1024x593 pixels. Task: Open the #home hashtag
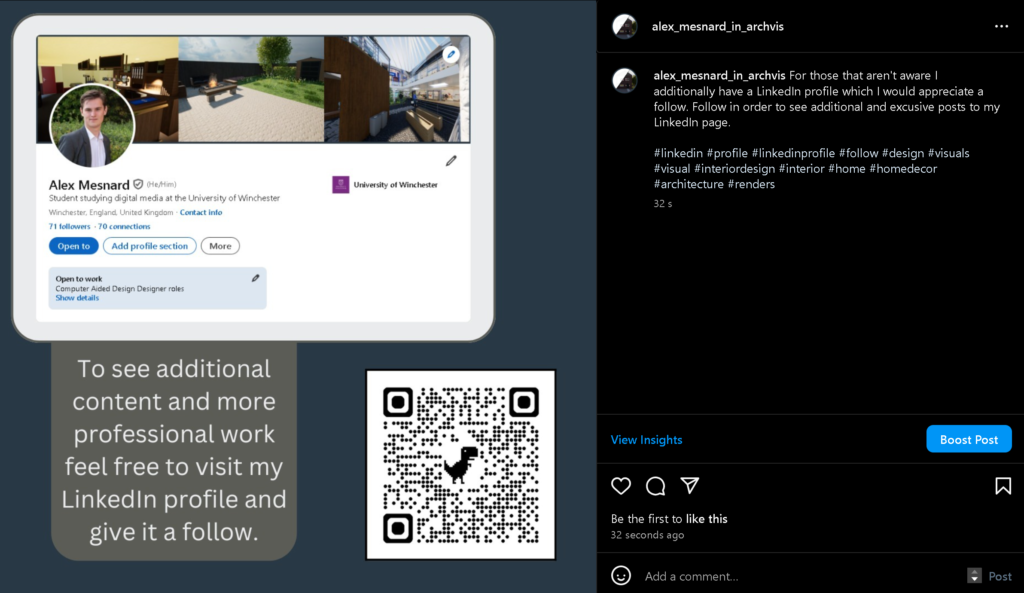[847, 169]
